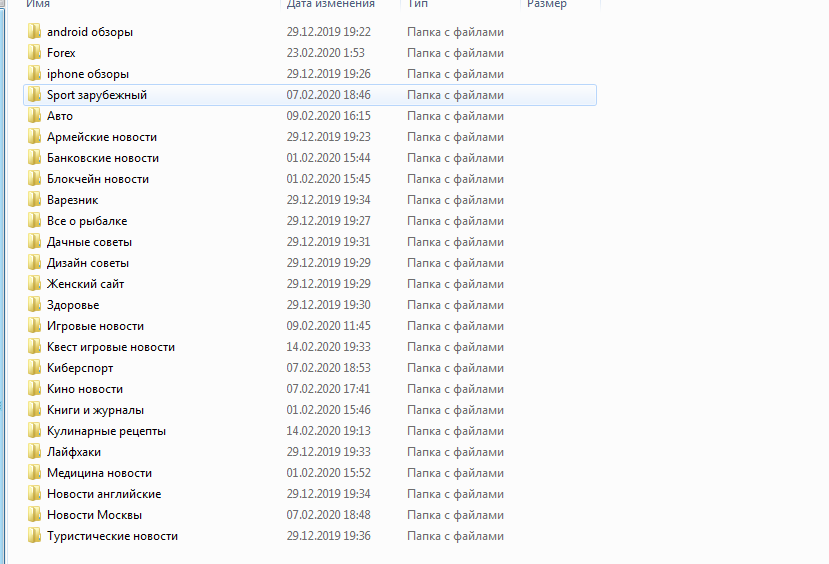Click the Туристические новости folder icon
This screenshot has height=564, width=829.
click(34, 536)
